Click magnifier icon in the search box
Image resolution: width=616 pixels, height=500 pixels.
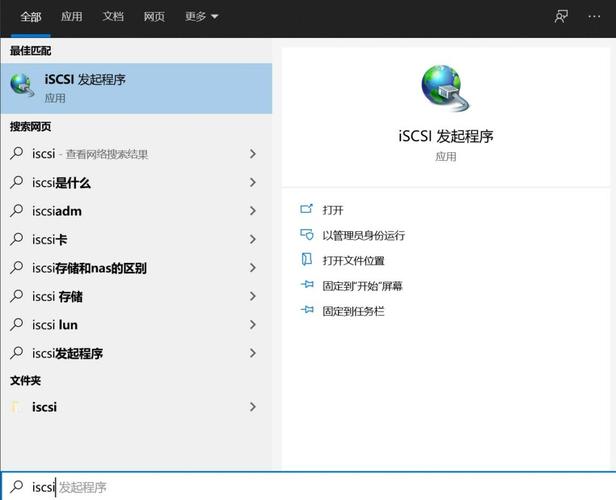(x=16, y=486)
